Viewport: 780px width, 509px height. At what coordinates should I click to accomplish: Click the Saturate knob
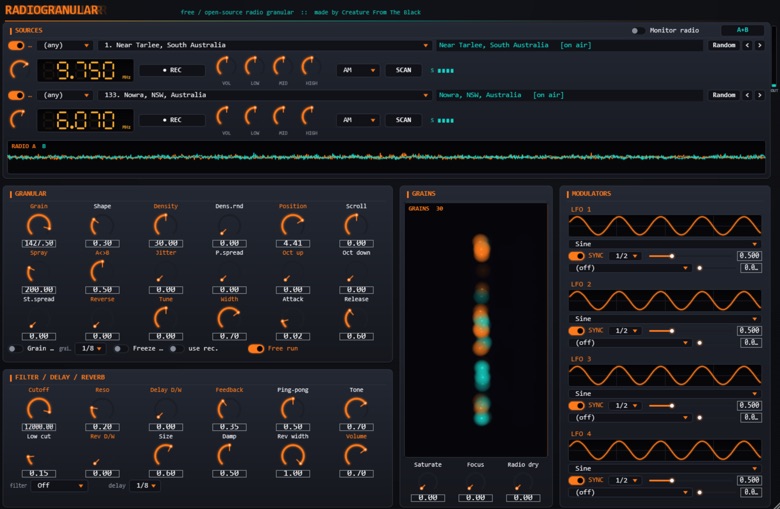pos(427,482)
